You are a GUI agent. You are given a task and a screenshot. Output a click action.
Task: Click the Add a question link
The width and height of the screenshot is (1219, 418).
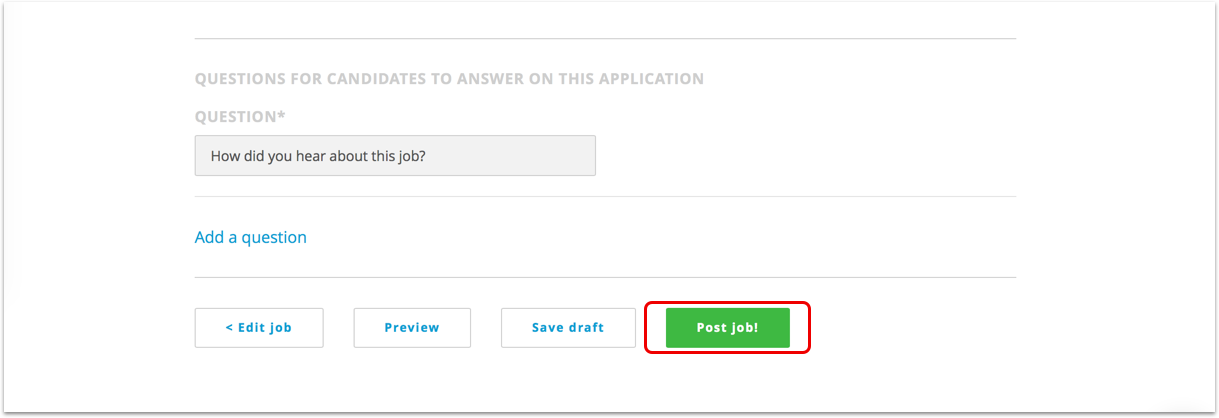tap(251, 237)
